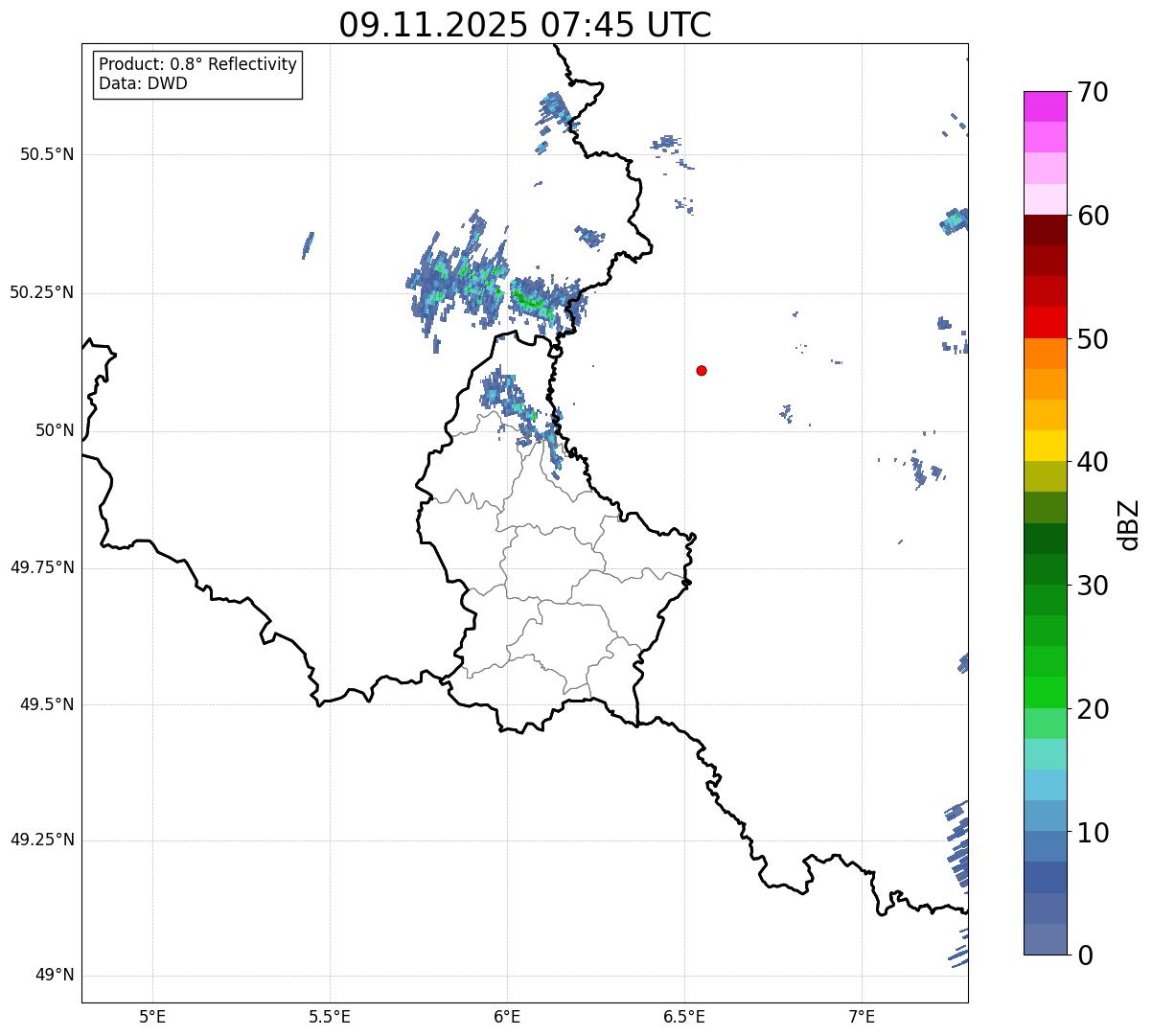The height and width of the screenshot is (1036, 1152).
Task: Click the '50.25°N' latitude label
Action: 42,292
